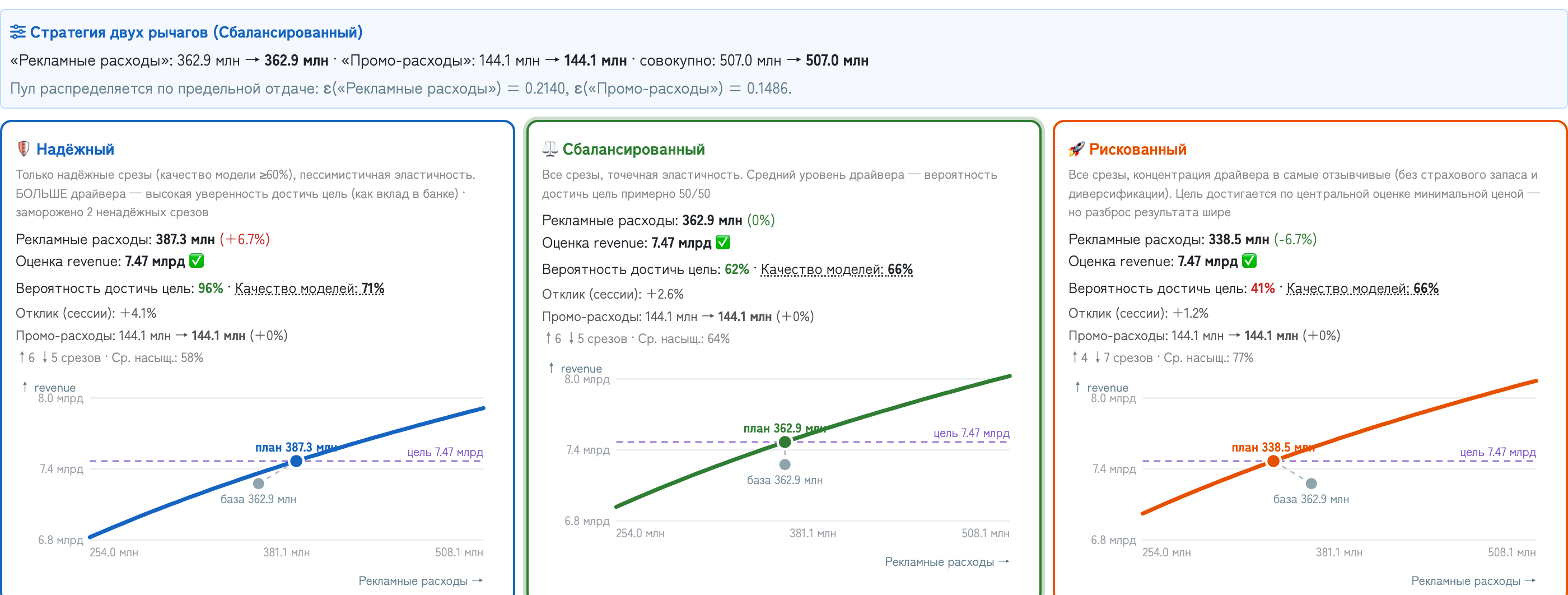Viewport: 1568px width, 595px height.
Task: Click Ср. насыщ.: 64% slice summary
Action: point(684,338)
